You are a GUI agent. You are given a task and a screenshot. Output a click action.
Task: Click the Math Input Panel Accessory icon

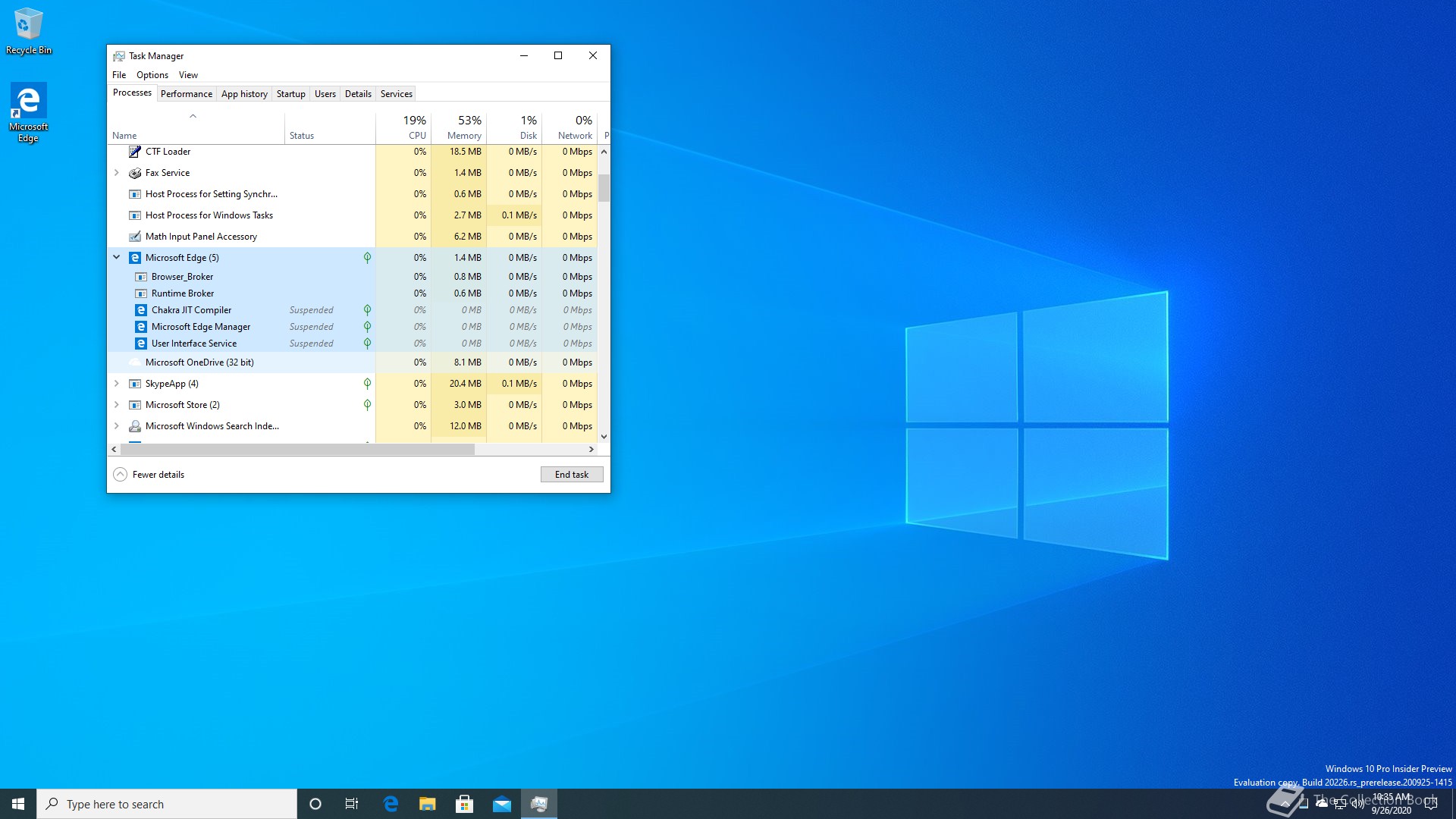coord(135,237)
